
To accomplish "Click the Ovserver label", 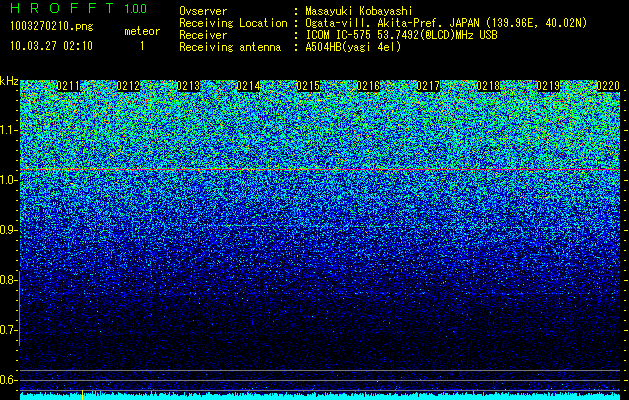I will pyautogui.click(x=203, y=11).
